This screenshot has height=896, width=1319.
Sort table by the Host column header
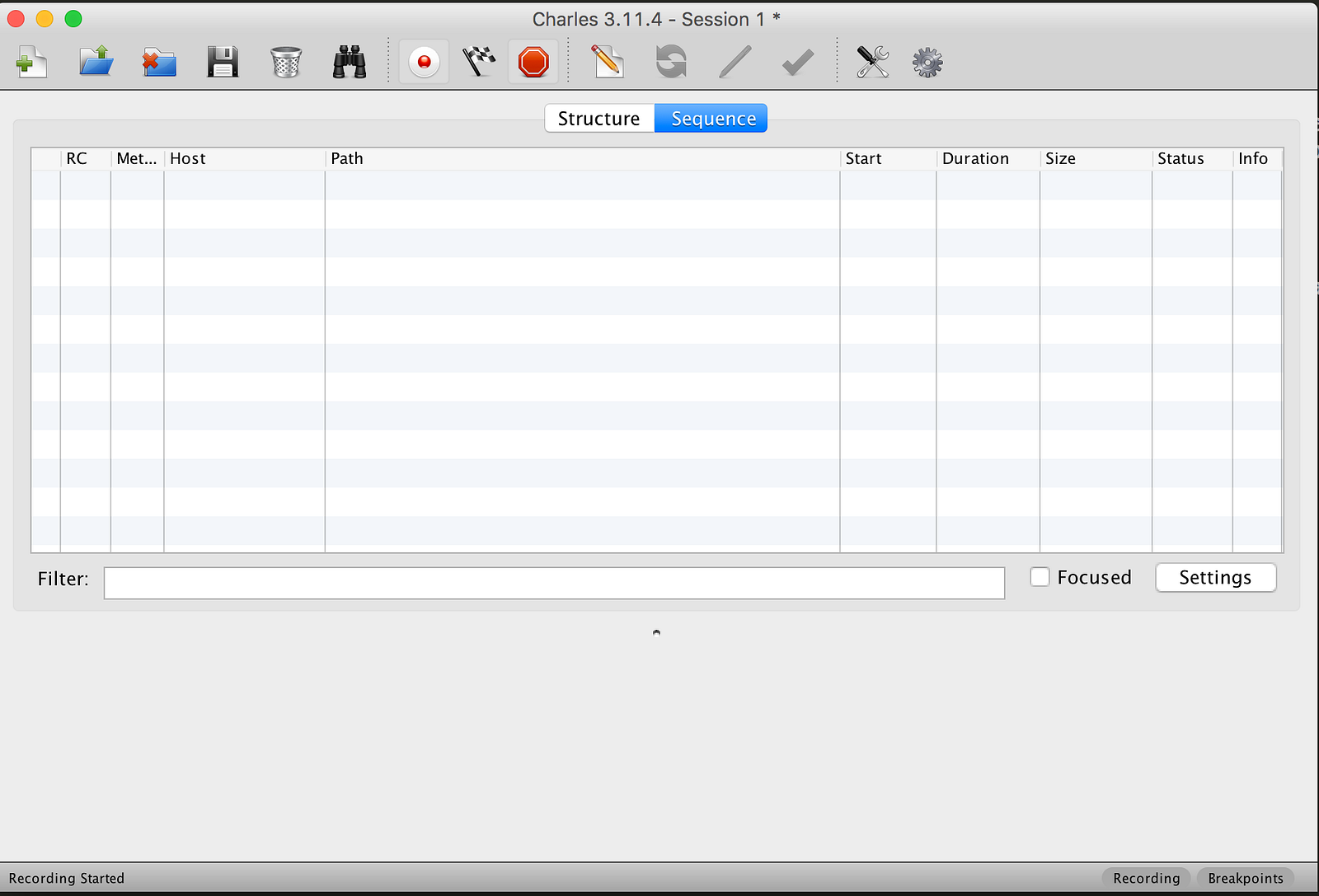click(x=244, y=159)
